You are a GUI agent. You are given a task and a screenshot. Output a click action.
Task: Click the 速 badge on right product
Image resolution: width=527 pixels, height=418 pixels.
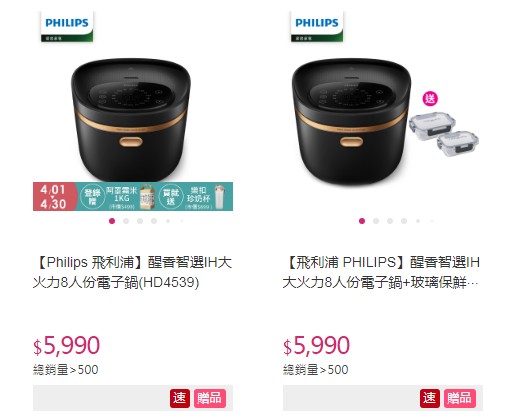tap(430, 398)
